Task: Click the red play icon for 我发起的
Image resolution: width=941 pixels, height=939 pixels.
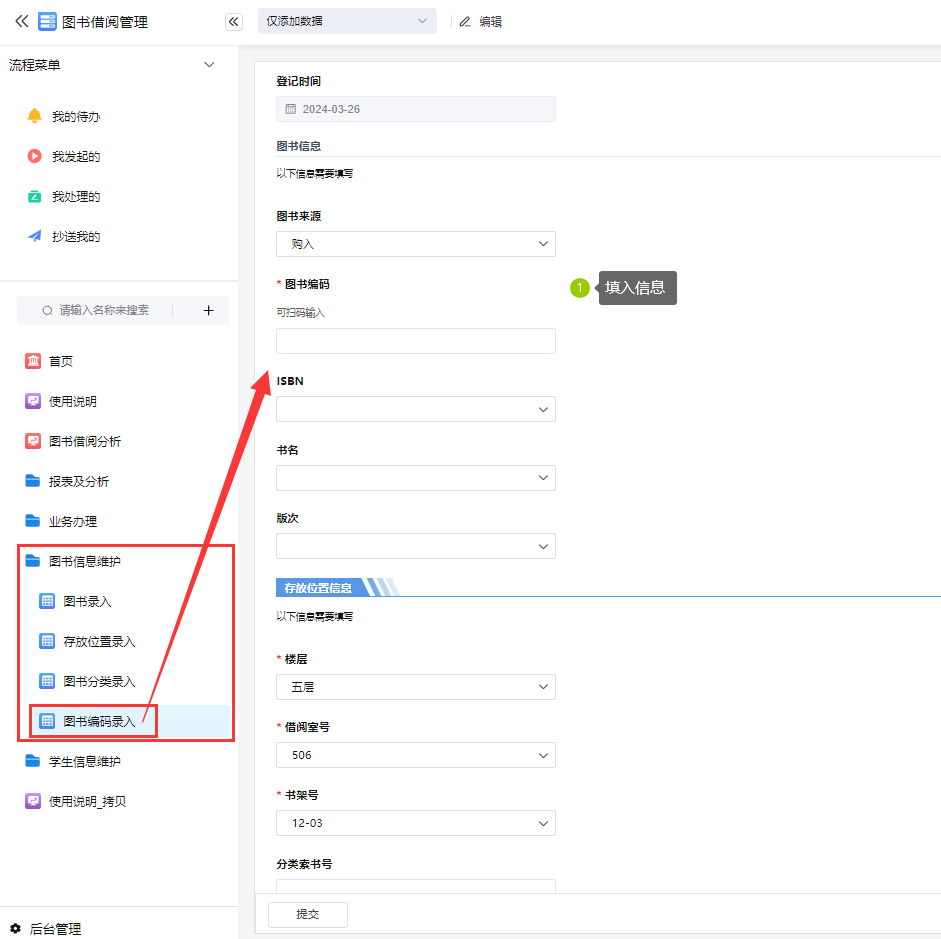Action: pos(35,156)
